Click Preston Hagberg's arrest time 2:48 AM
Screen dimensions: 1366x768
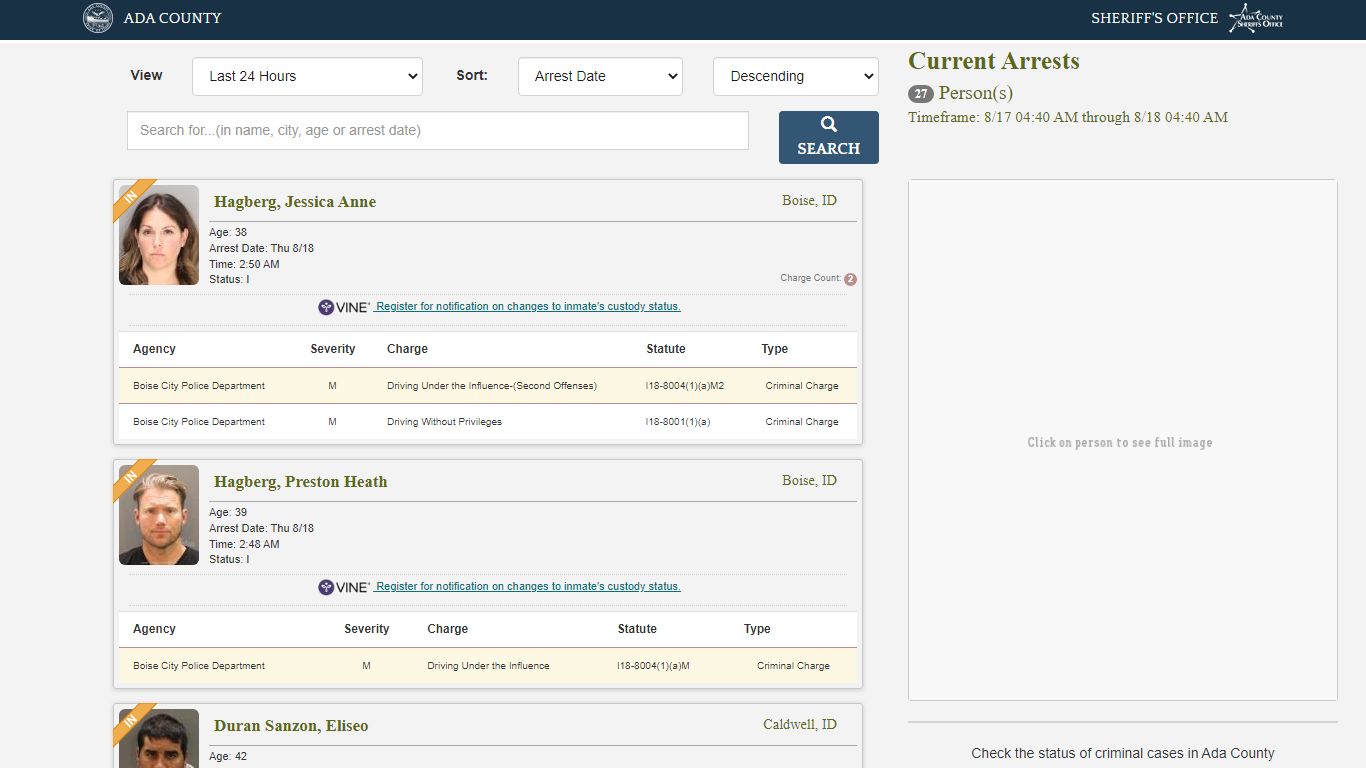(x=244, y=545)
